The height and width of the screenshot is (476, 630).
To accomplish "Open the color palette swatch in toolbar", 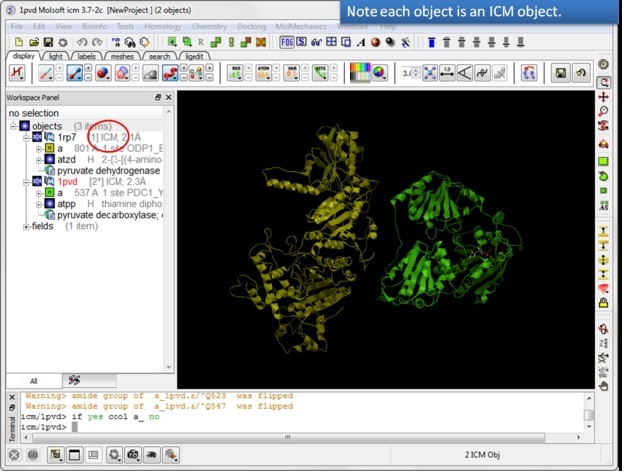I will (x=358, y=73).
